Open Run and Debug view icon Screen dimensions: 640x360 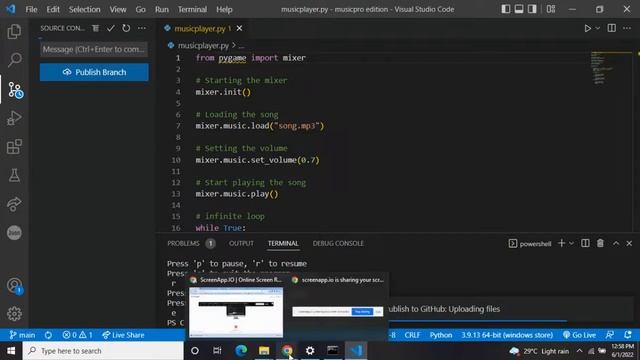coord(14,118)
